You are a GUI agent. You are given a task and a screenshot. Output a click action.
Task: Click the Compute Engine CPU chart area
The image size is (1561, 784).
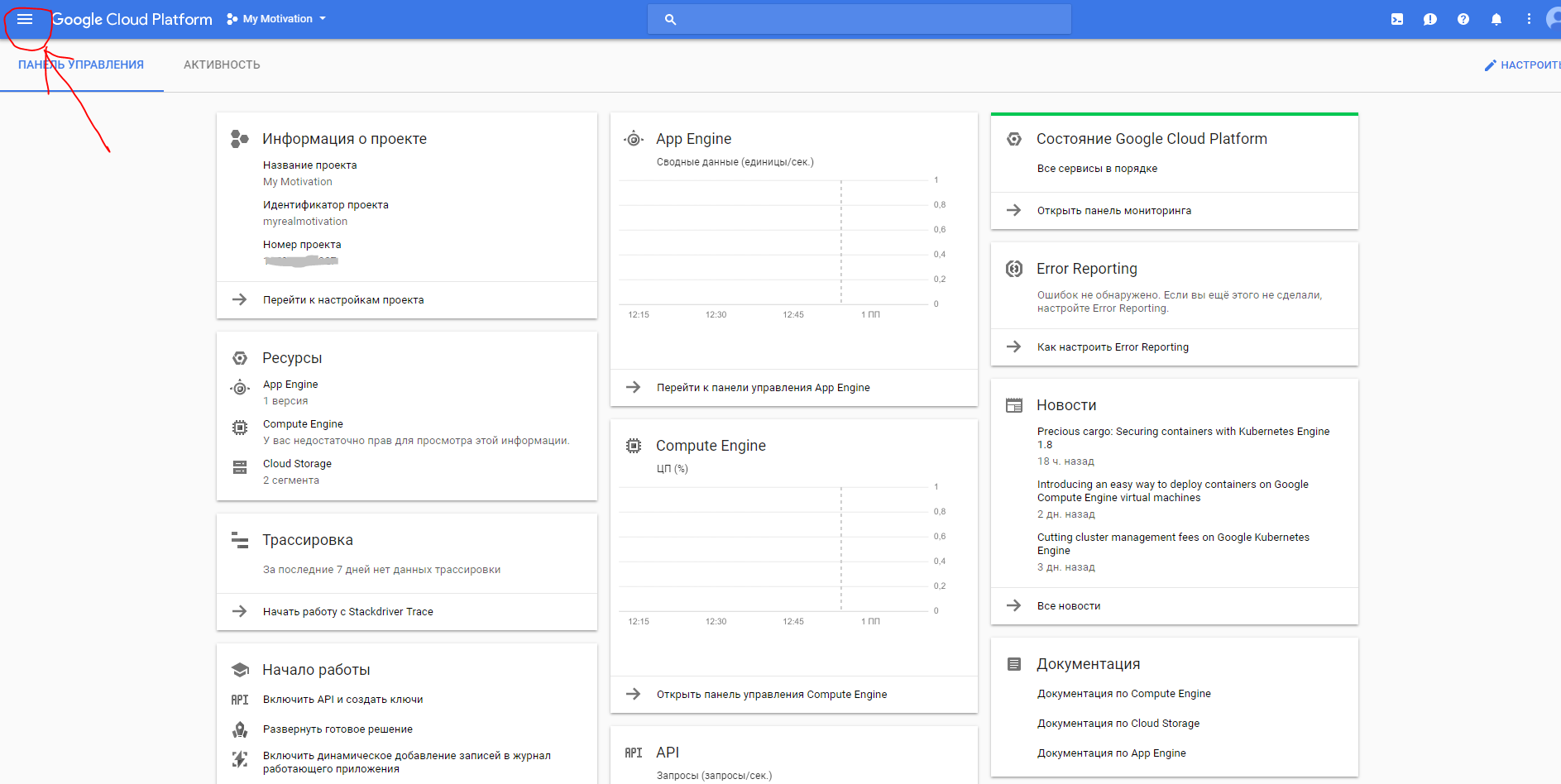point(773,549)
